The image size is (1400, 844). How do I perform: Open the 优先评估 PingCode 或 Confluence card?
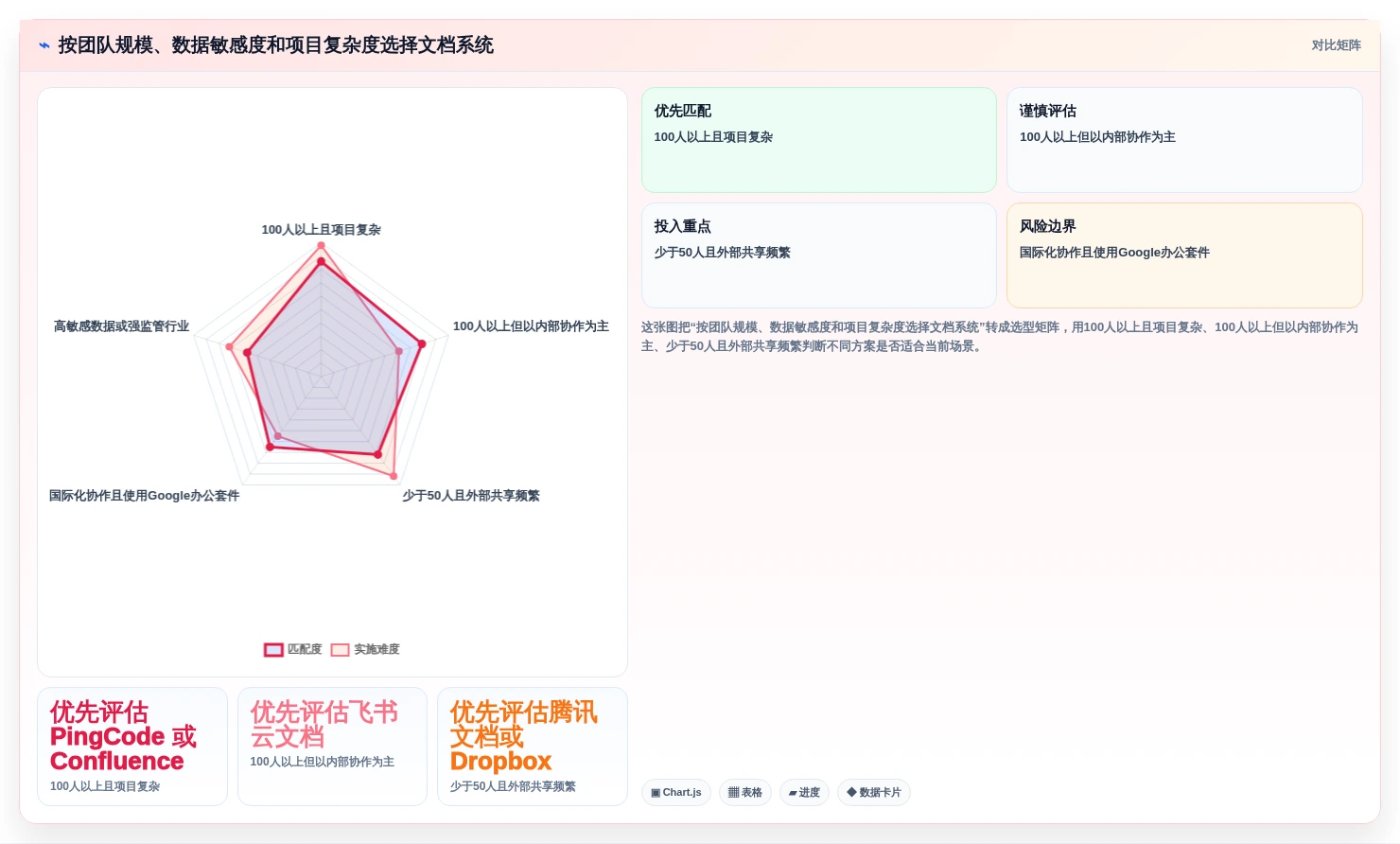(132, 747)
